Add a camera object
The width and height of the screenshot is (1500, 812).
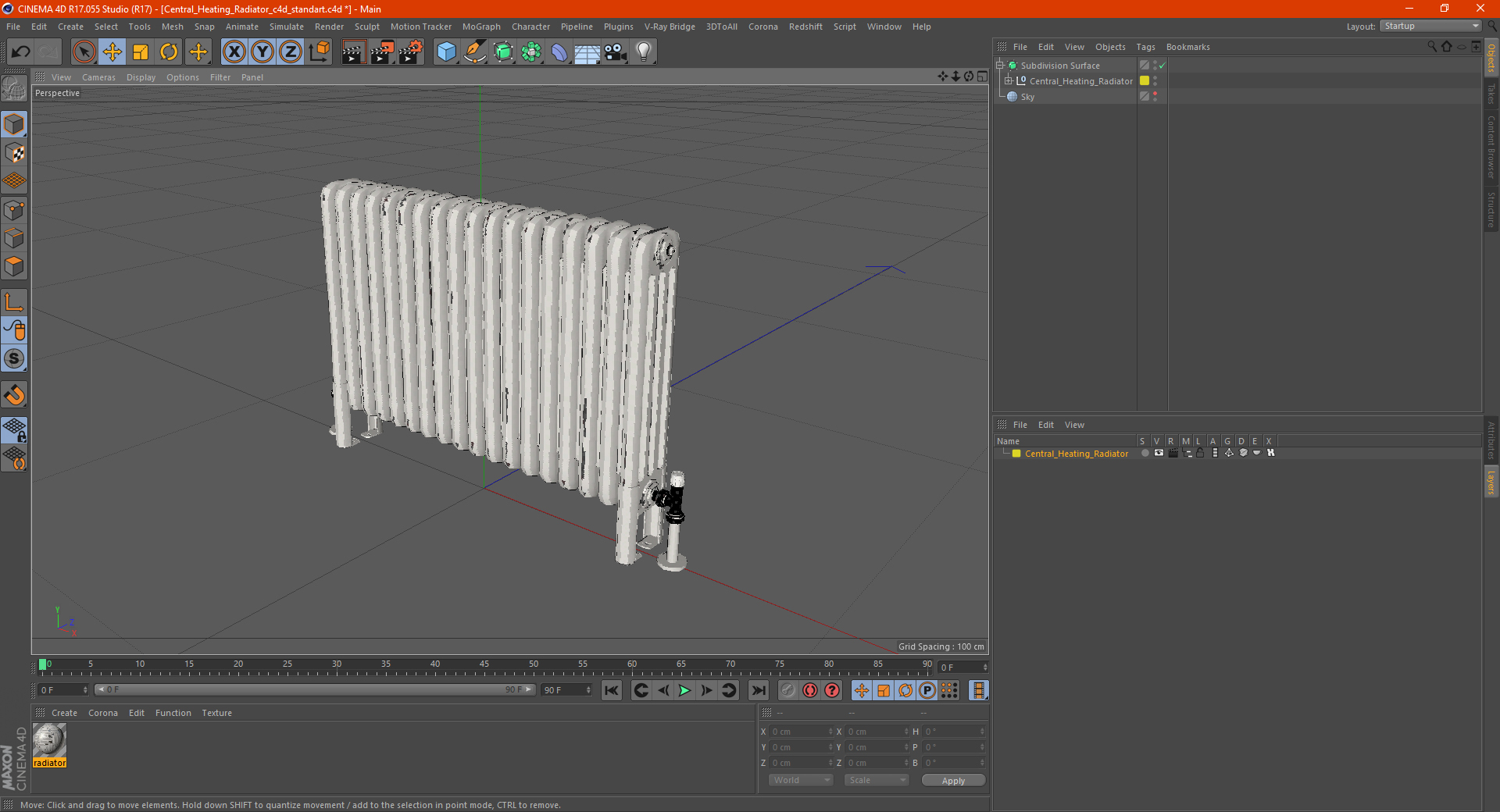click(616, 52)
